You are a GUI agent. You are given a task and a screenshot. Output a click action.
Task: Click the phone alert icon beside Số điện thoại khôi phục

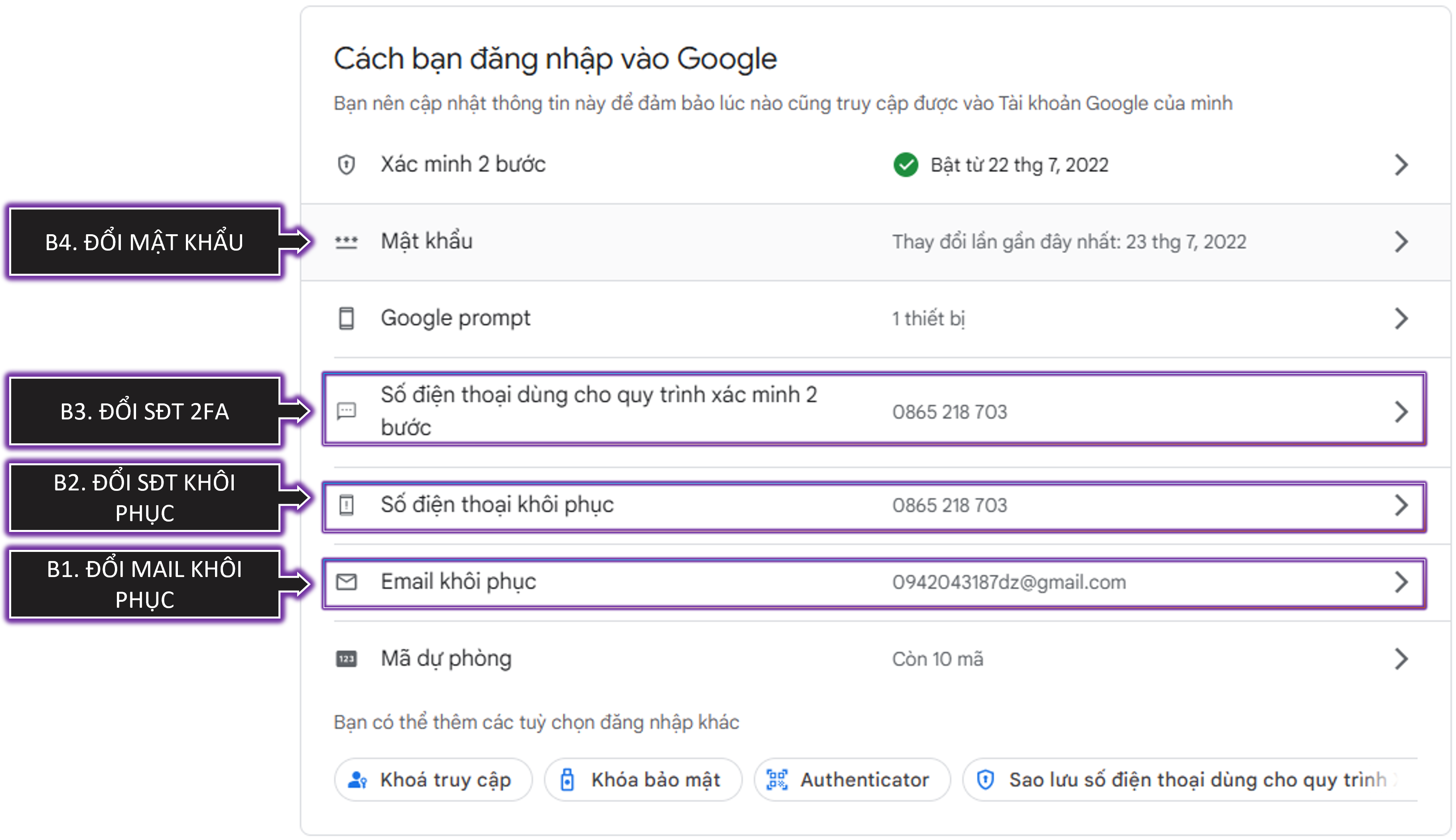click(346, 505)
